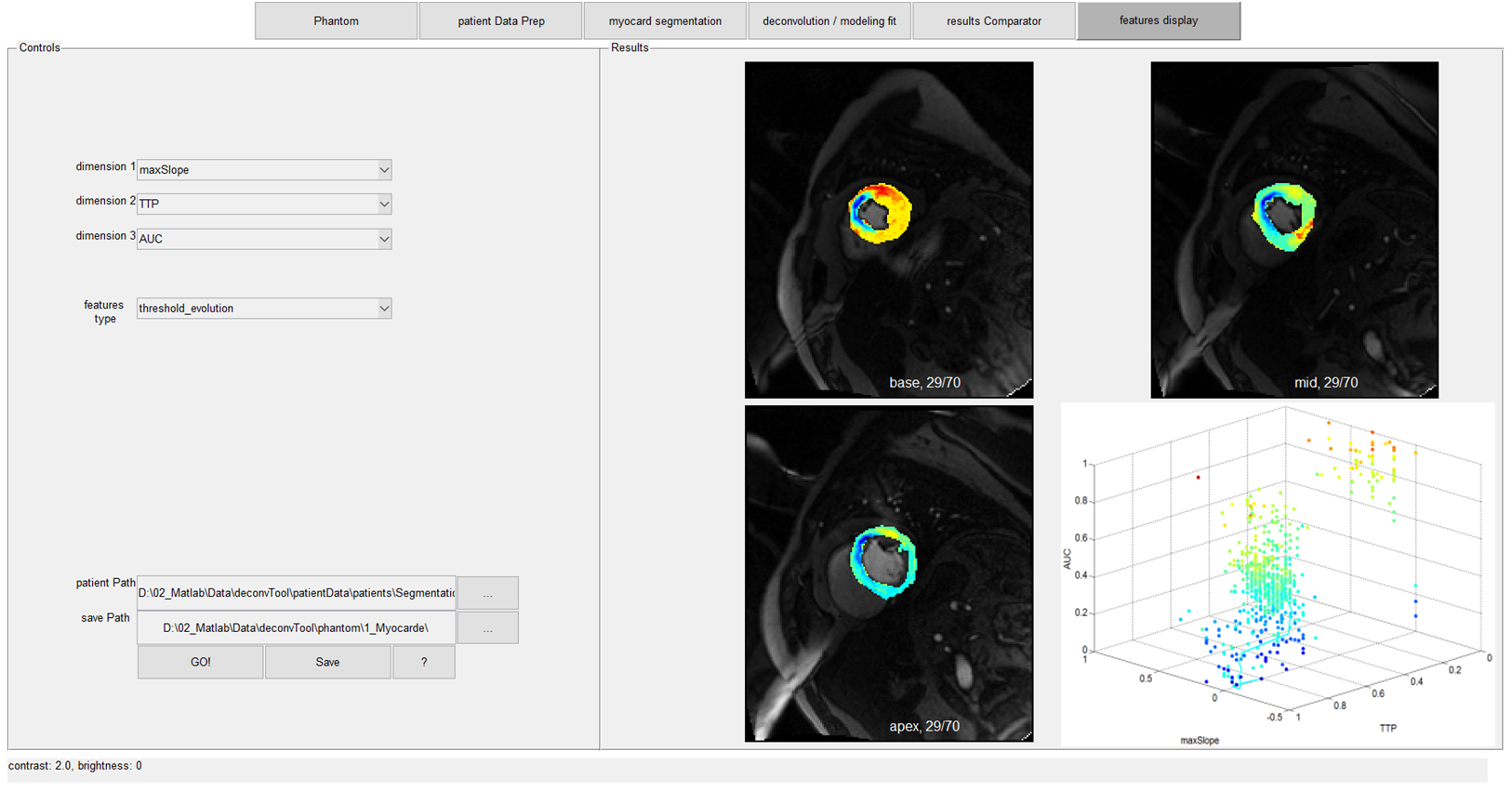This screenshot has height=791, width=1512.
Task: Expand dimension 1 maxSlope dropdown
Action: (264, 170)
